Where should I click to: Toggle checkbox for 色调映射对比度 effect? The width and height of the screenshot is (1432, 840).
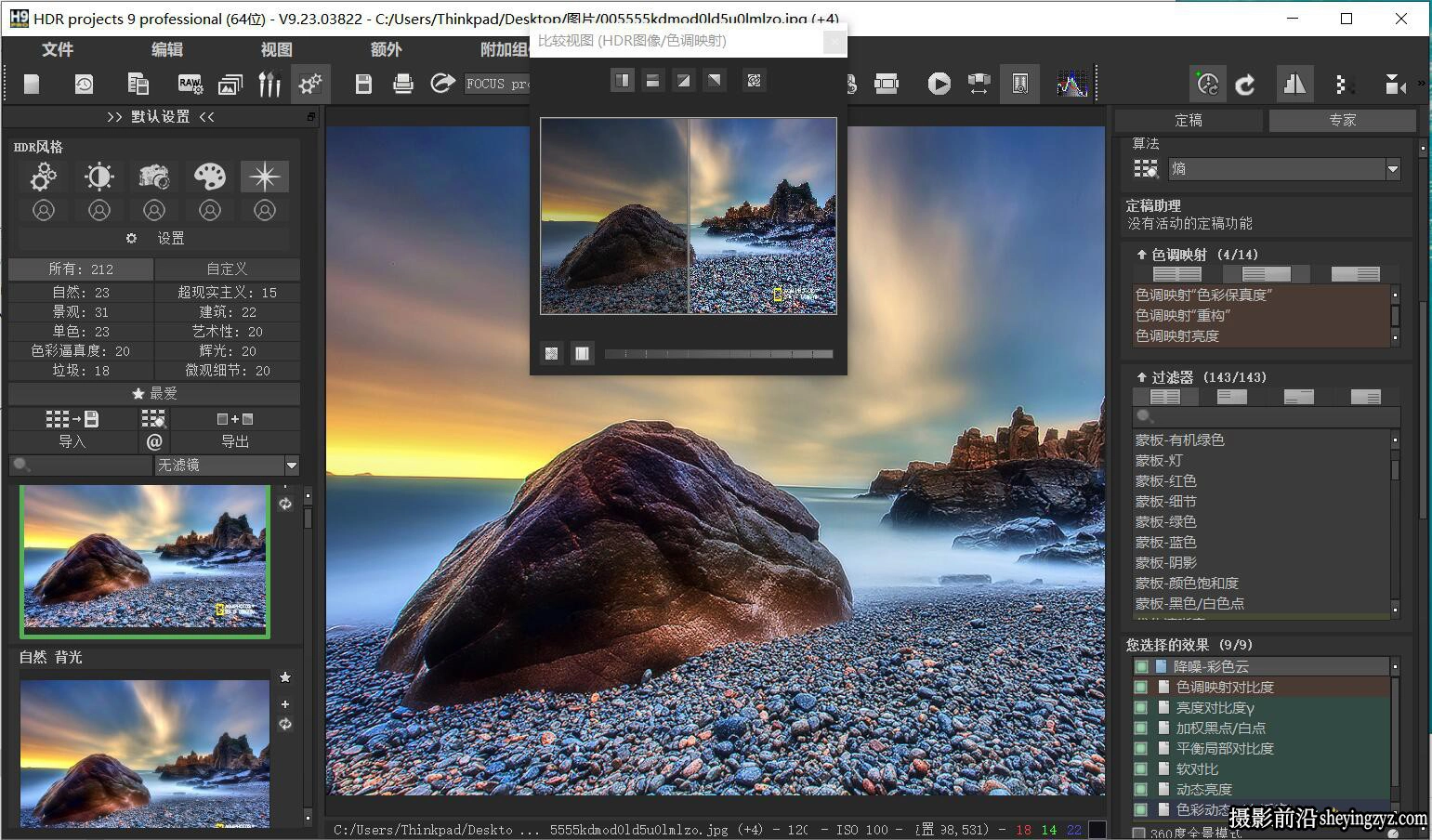coord(1141,687)
